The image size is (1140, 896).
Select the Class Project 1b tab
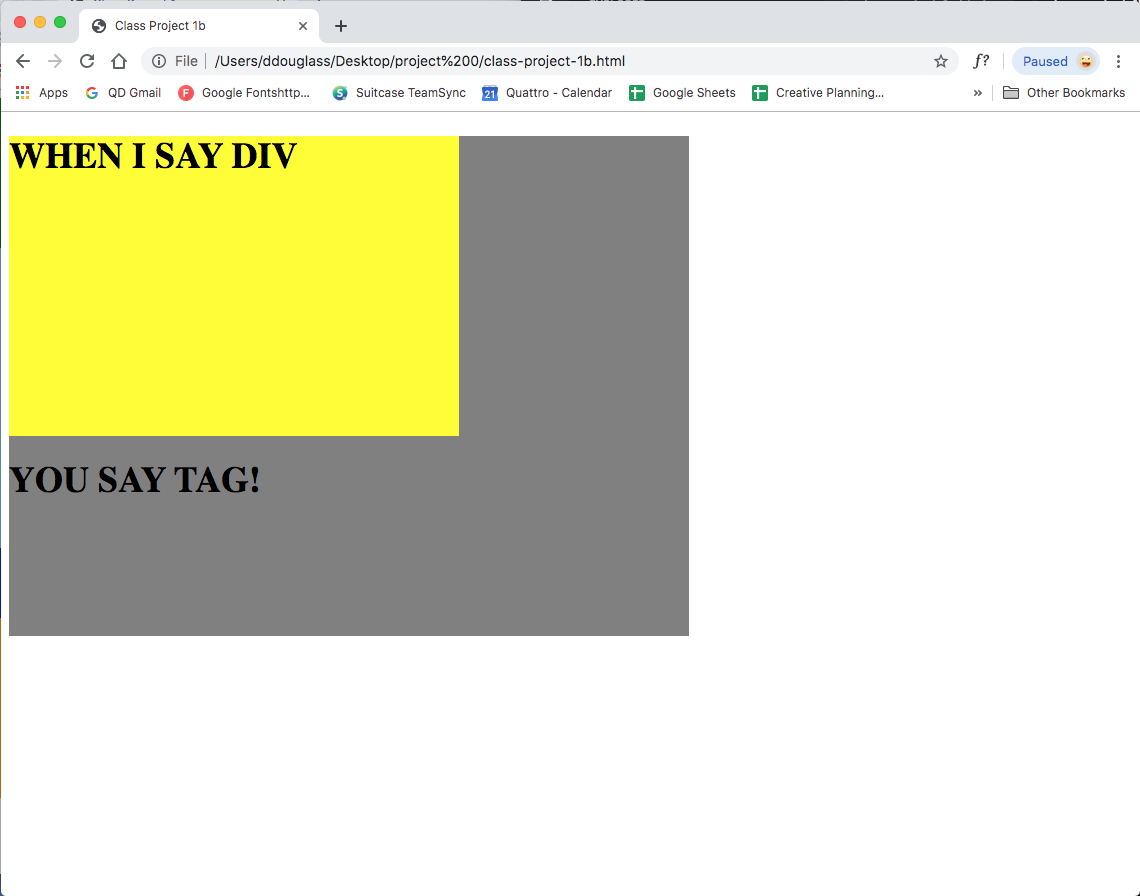pos(198,26)
